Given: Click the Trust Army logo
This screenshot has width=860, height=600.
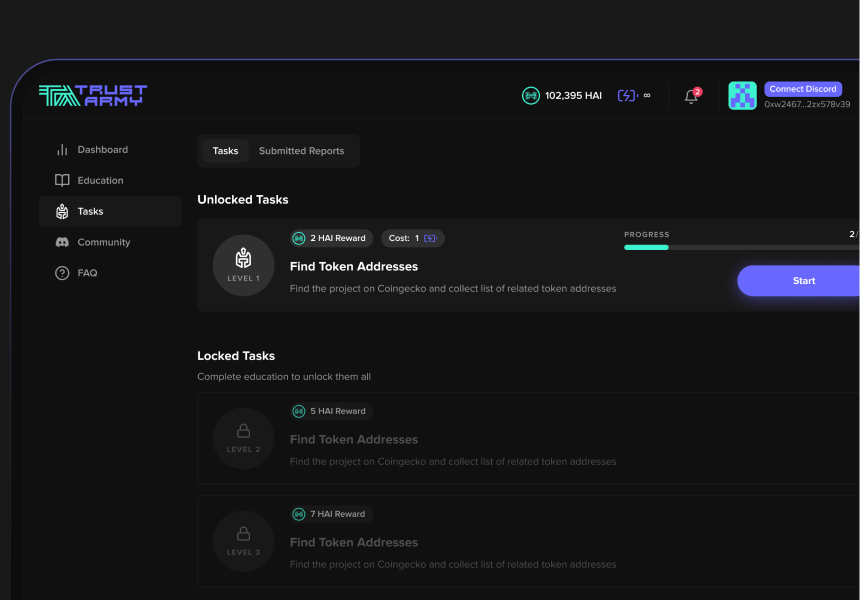Looking at the screenshot, I should click(93, 95).
